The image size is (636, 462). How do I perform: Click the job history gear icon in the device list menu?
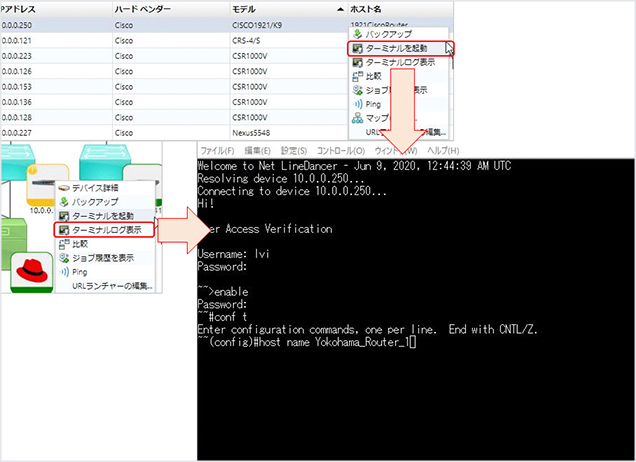pyautogui.click(x=357, y=90)
